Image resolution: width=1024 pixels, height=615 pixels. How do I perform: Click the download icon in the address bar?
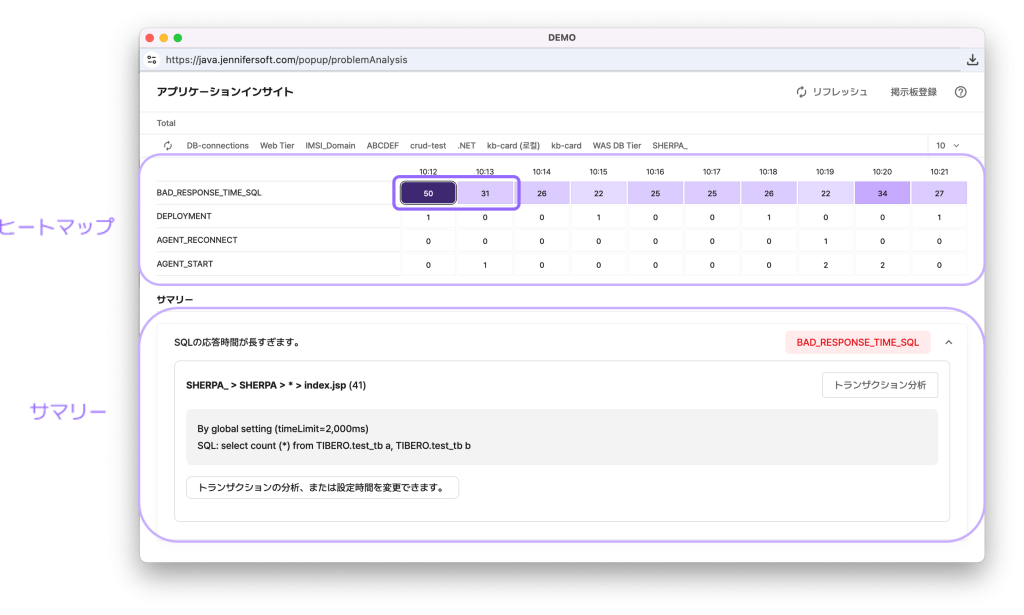(972, 60)
